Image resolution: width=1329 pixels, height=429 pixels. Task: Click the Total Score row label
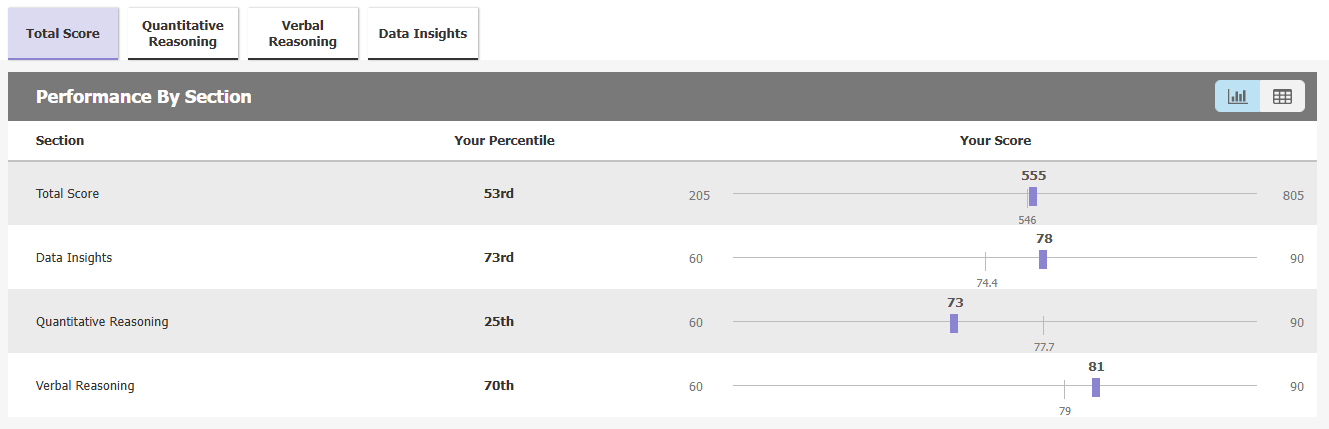[x=67, y=194]
